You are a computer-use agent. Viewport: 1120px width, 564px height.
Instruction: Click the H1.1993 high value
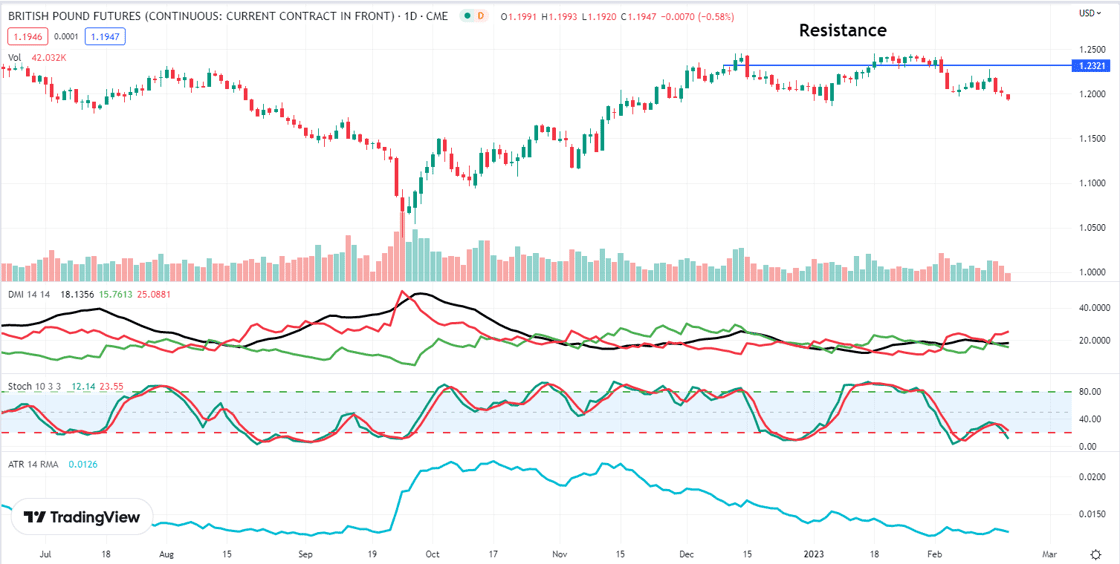[x=559, y=16]
